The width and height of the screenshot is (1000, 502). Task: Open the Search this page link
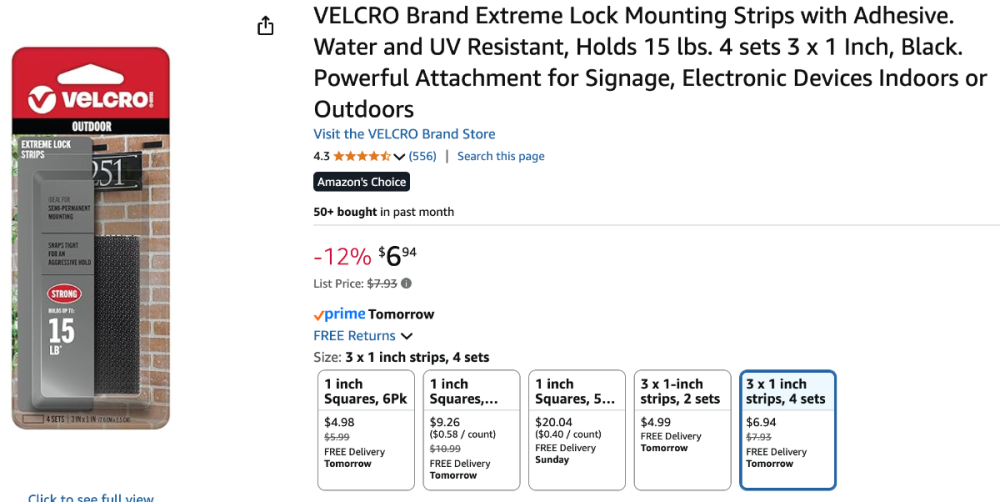501,156
